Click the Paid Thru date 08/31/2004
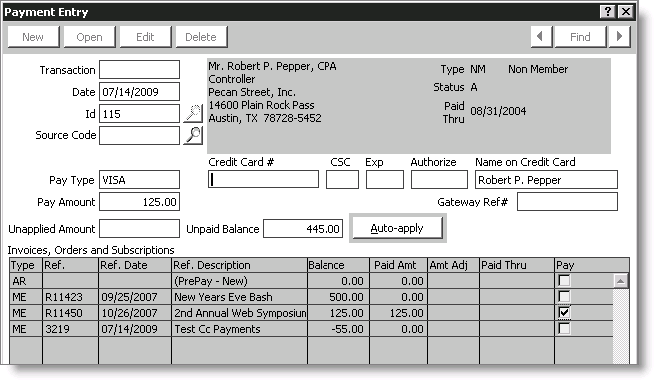655x381 pixels. coord(498,111)
